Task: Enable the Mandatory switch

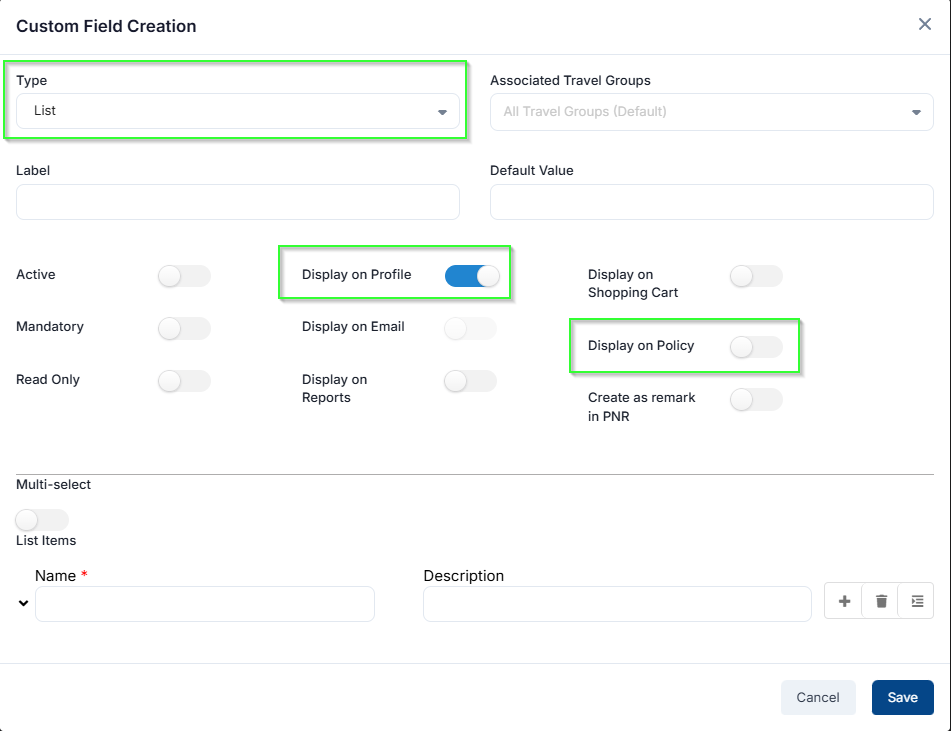Action: coord(184,328)
